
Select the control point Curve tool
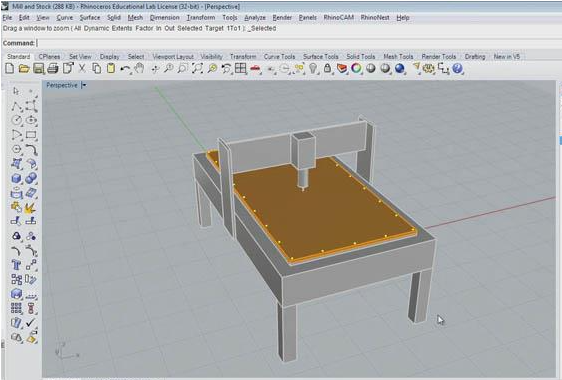point(31,106)
